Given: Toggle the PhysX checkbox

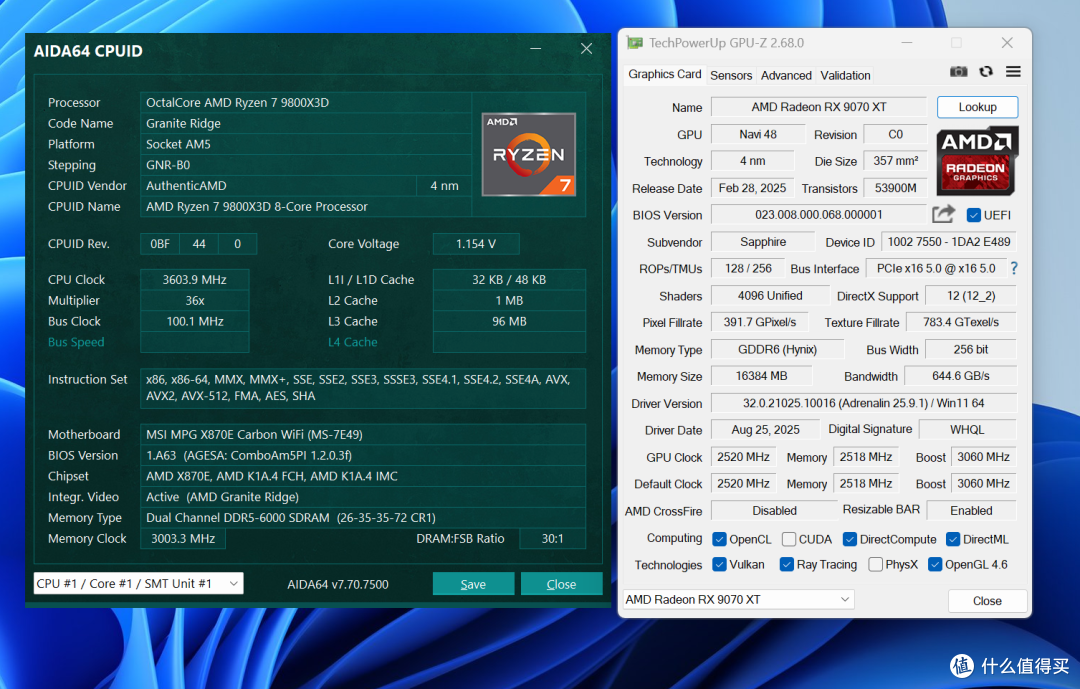Looking at the screenshot, I should pyautogui.click(x=875, y=564).
